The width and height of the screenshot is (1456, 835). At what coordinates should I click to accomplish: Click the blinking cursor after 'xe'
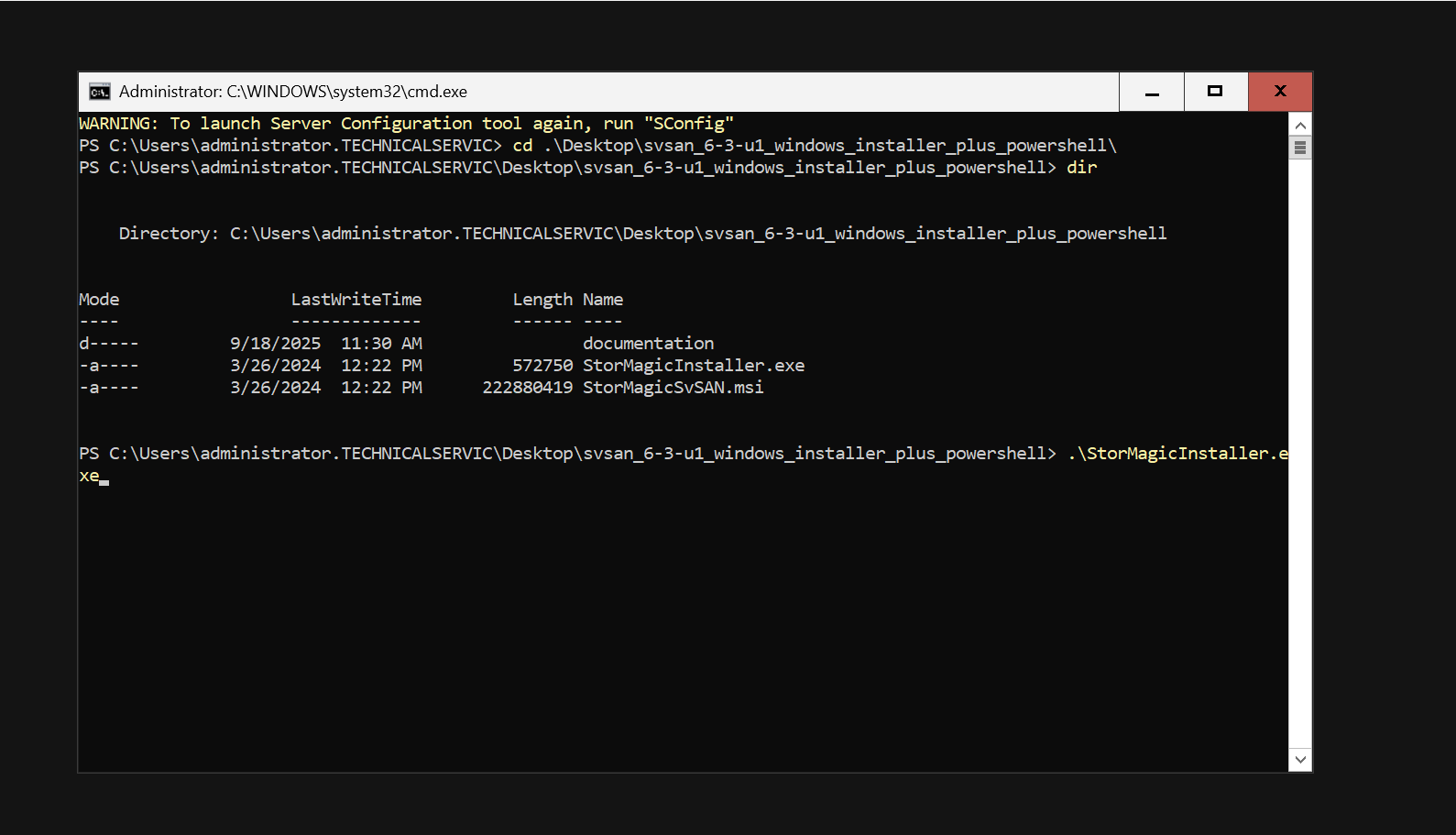pyautogui.click(x=104, y=482)
